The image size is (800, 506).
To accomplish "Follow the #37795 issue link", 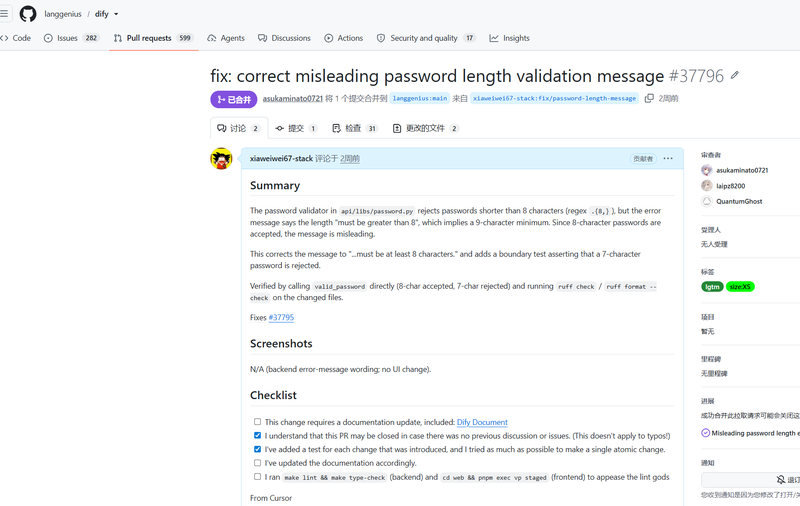I will [x=281, y=317].
